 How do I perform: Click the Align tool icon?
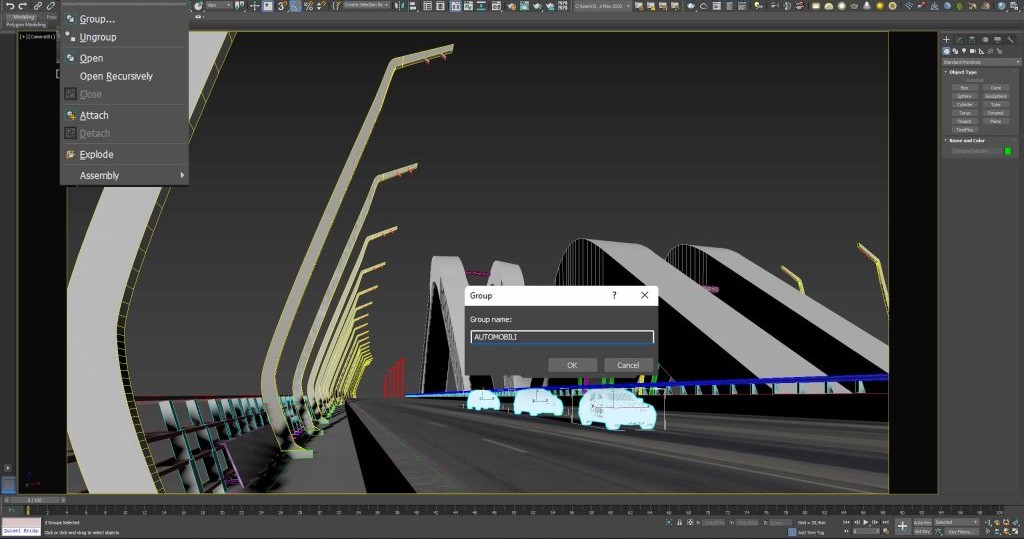(413, 6)
